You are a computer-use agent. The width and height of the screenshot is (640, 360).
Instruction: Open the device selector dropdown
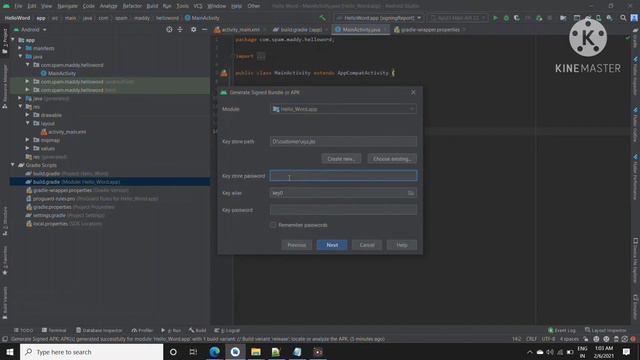[458, 18]
